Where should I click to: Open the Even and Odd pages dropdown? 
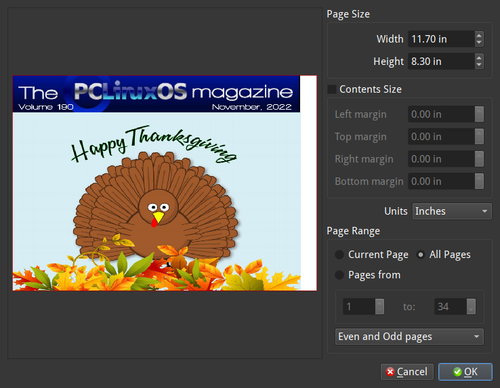tap(409, 337)
